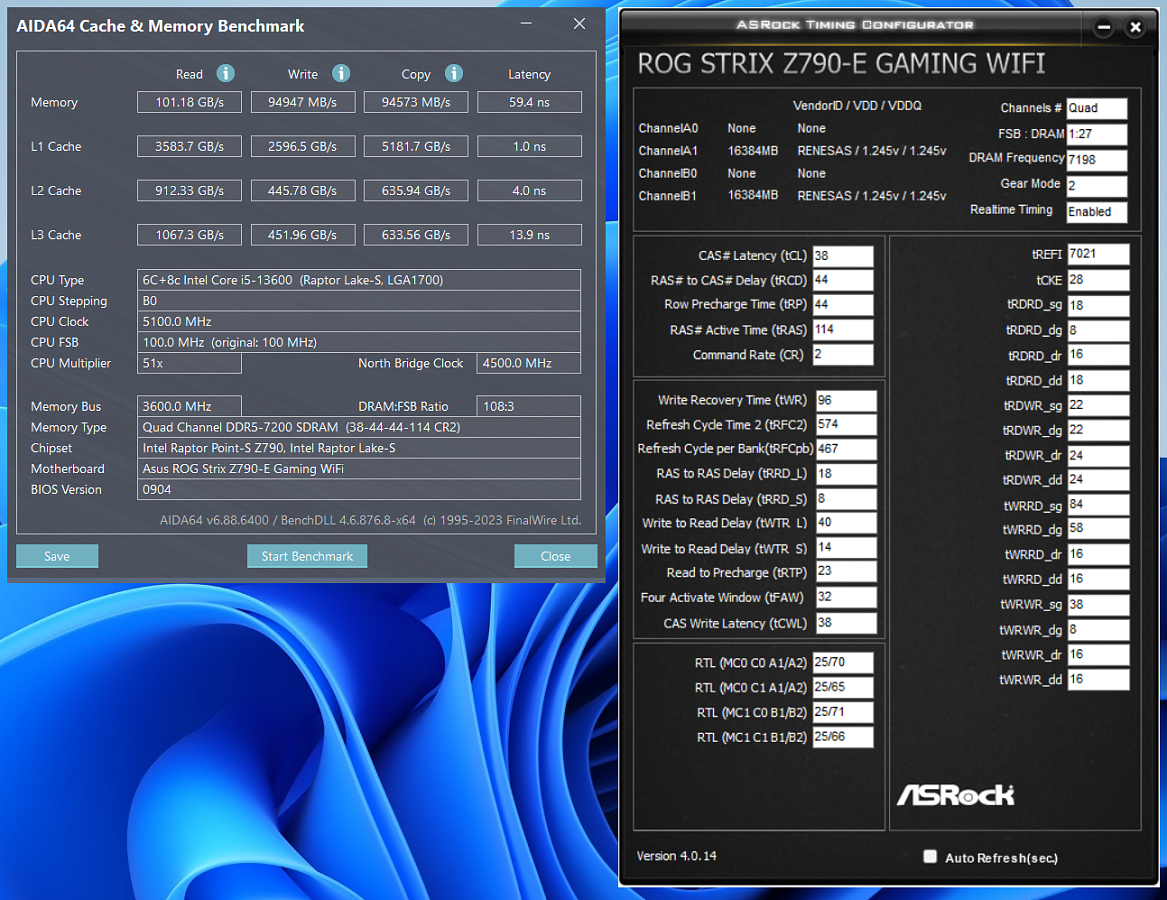Click the Close button in AIDA64
The image size is (1167, 900).
coord(555,556)
